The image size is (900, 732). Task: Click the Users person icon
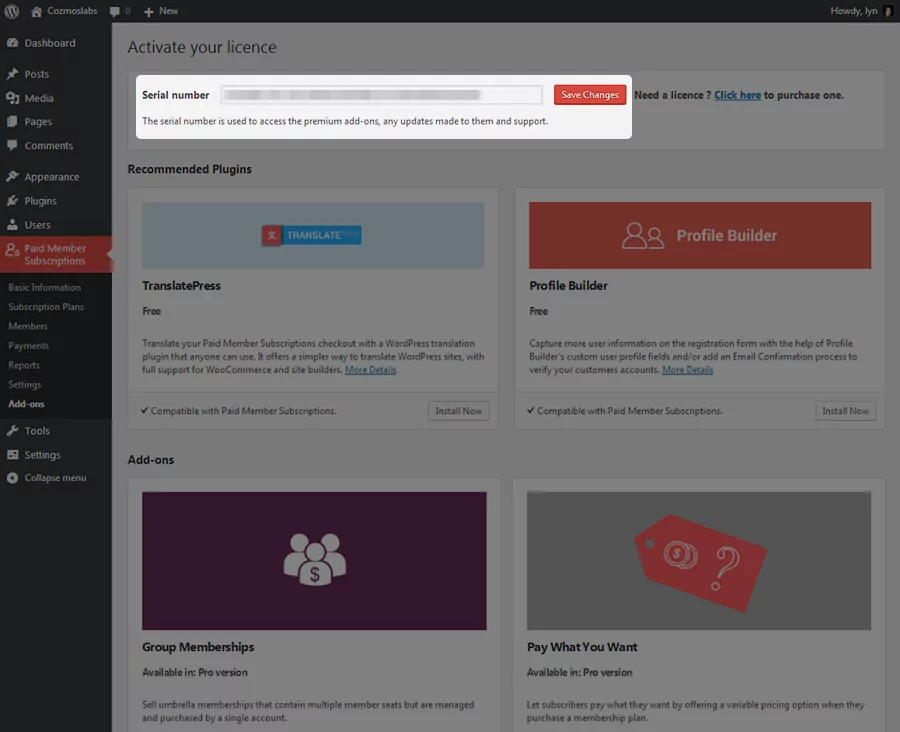click(12, 225)
